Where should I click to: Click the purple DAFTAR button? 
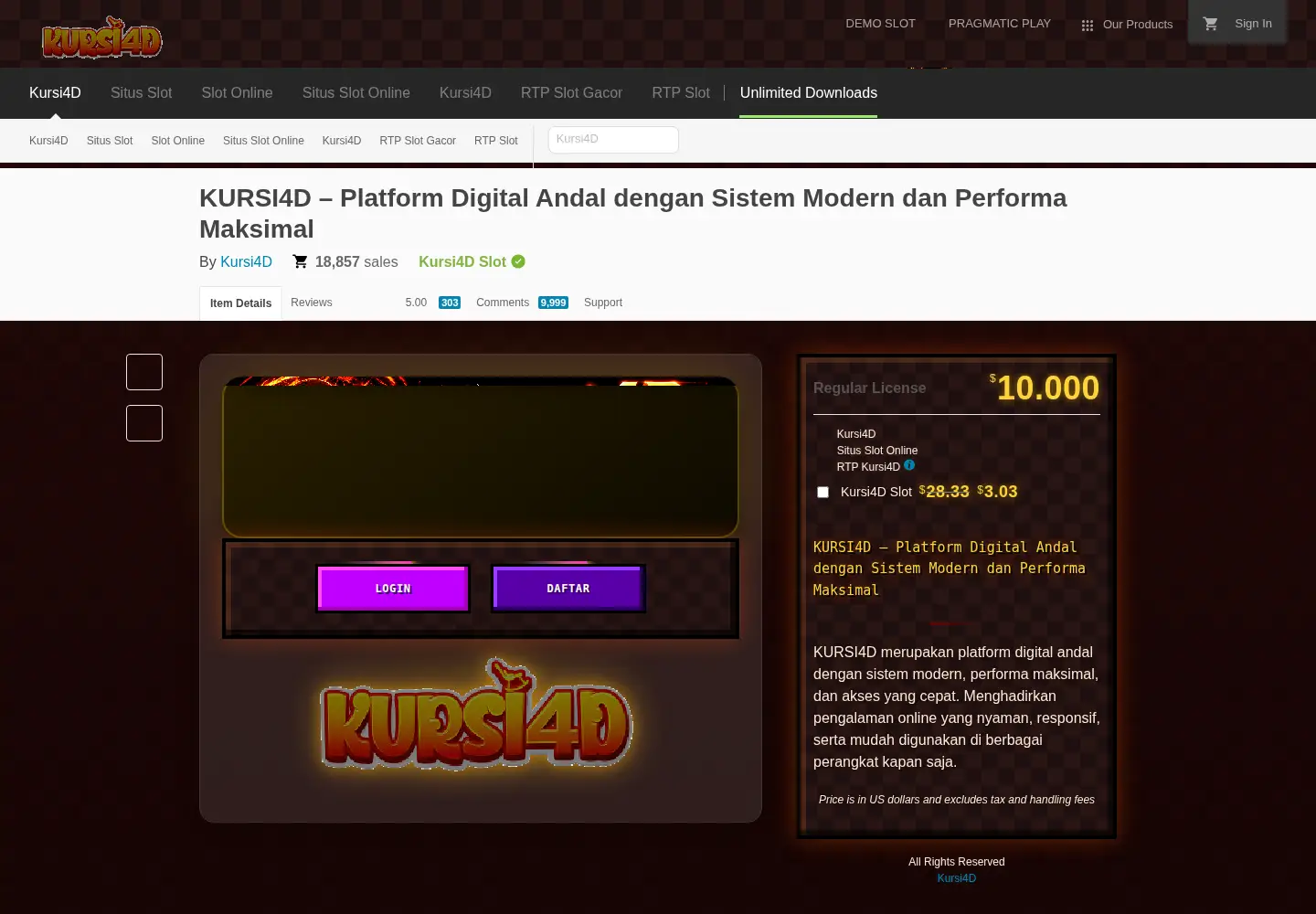click(568, 589)
